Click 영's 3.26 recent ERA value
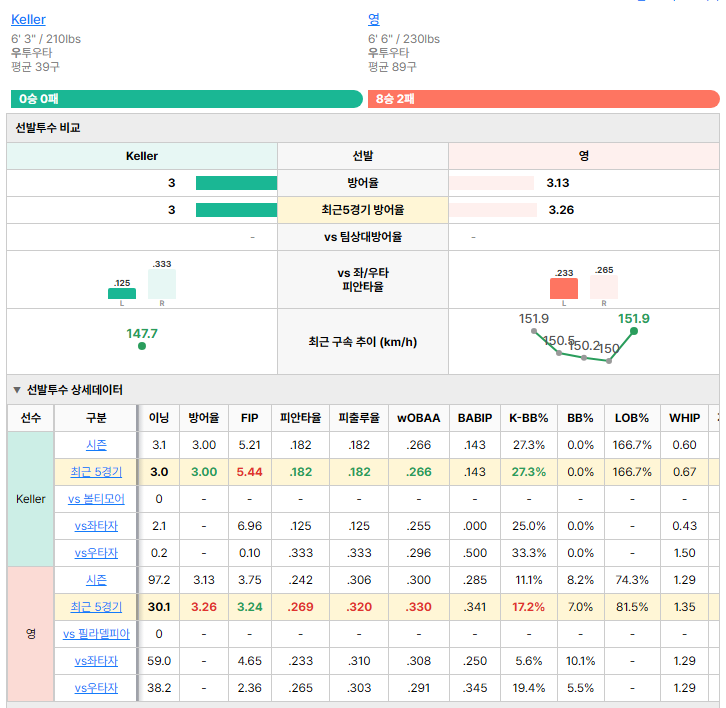This screenshot has width=726, height=708. point(561,210)
